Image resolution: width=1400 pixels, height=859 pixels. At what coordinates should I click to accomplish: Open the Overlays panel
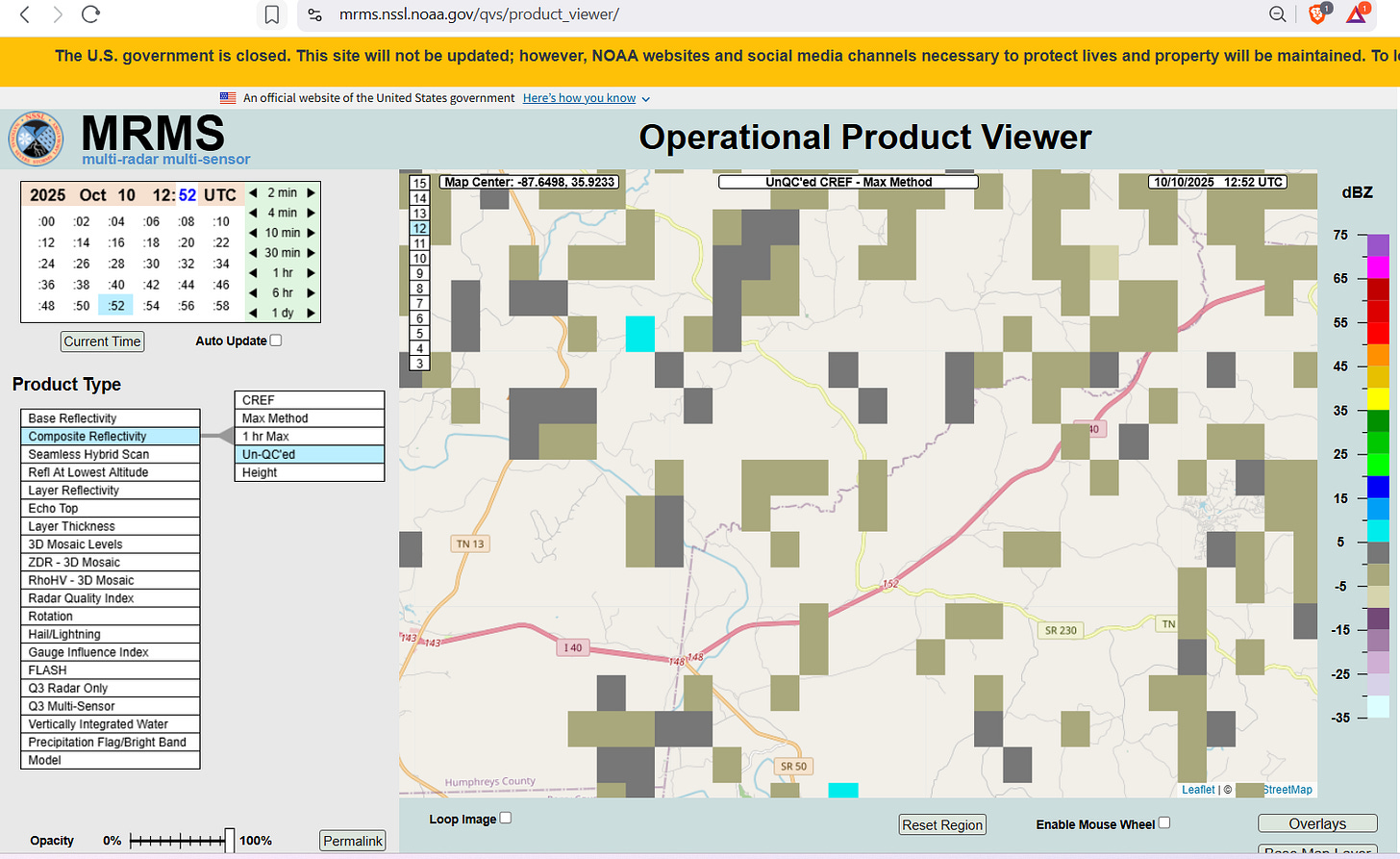1316,824
